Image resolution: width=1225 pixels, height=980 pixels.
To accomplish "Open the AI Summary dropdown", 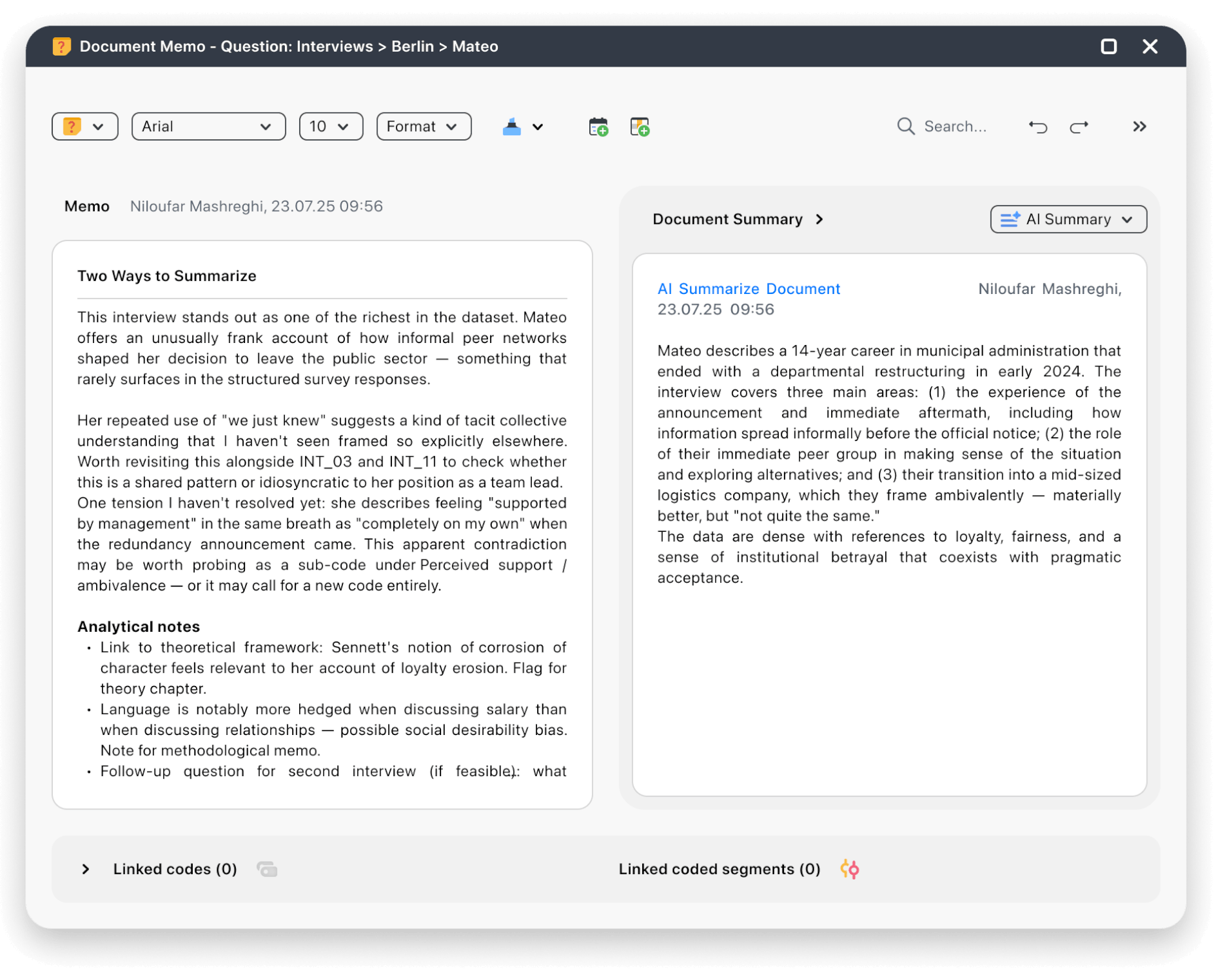I will click(x=1068, y=219).
